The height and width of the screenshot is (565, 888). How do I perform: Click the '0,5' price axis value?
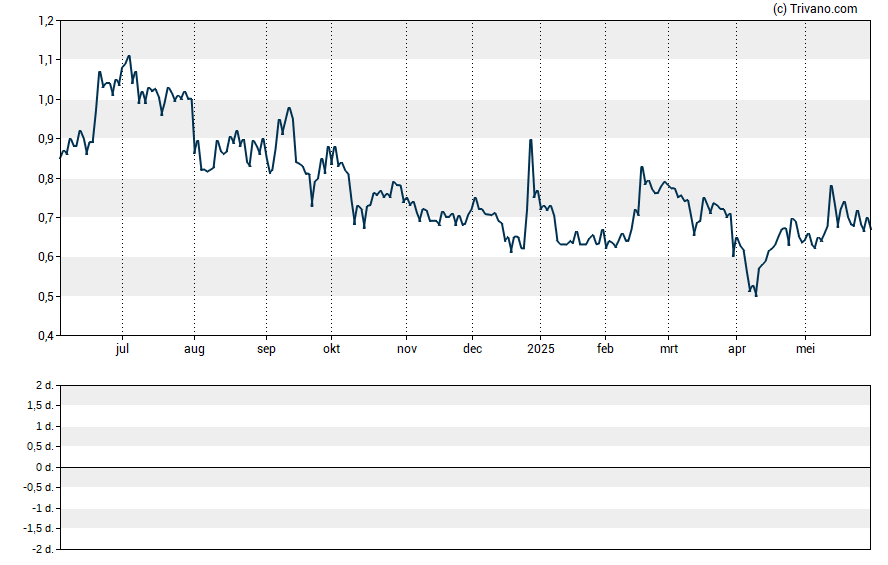pyautogui.click(x=46, y=296)
